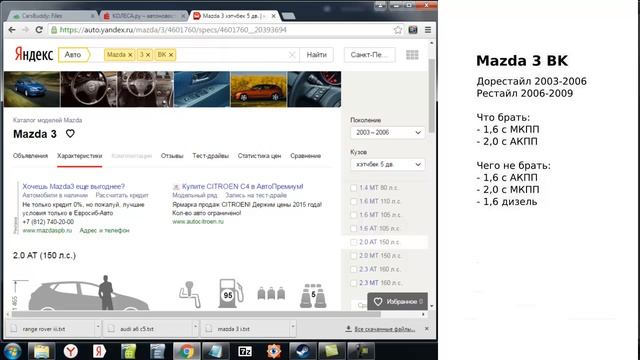Check the 1.6 MT 105 л.с. option
The image size is (640, 360).
(353, 215)
